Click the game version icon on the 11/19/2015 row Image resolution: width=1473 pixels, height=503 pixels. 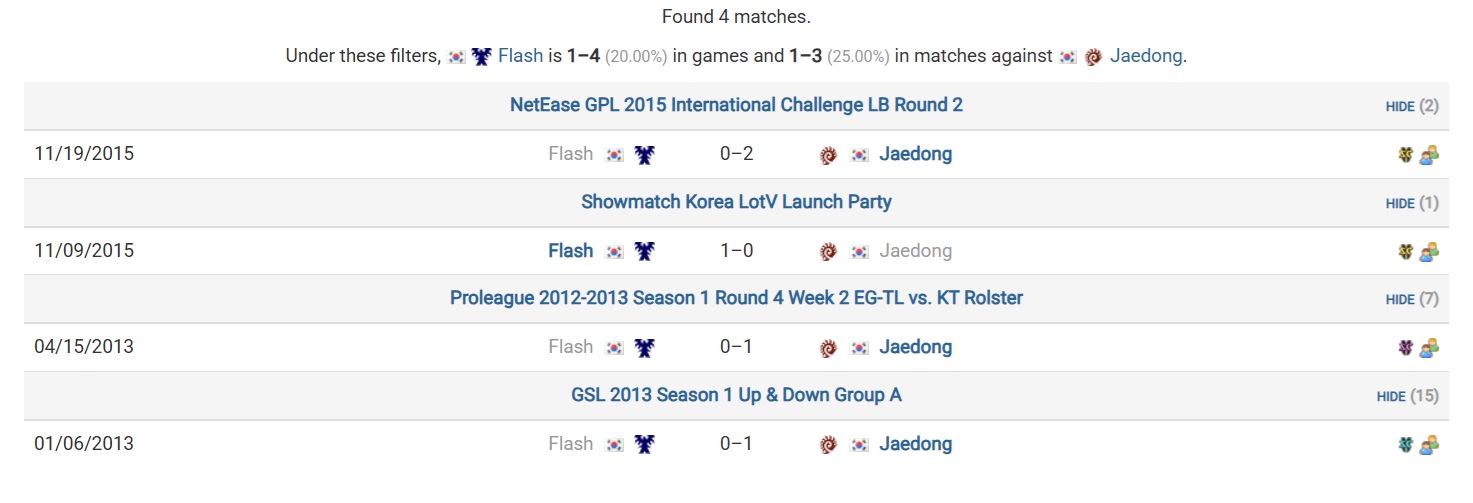pos(1406,155)
